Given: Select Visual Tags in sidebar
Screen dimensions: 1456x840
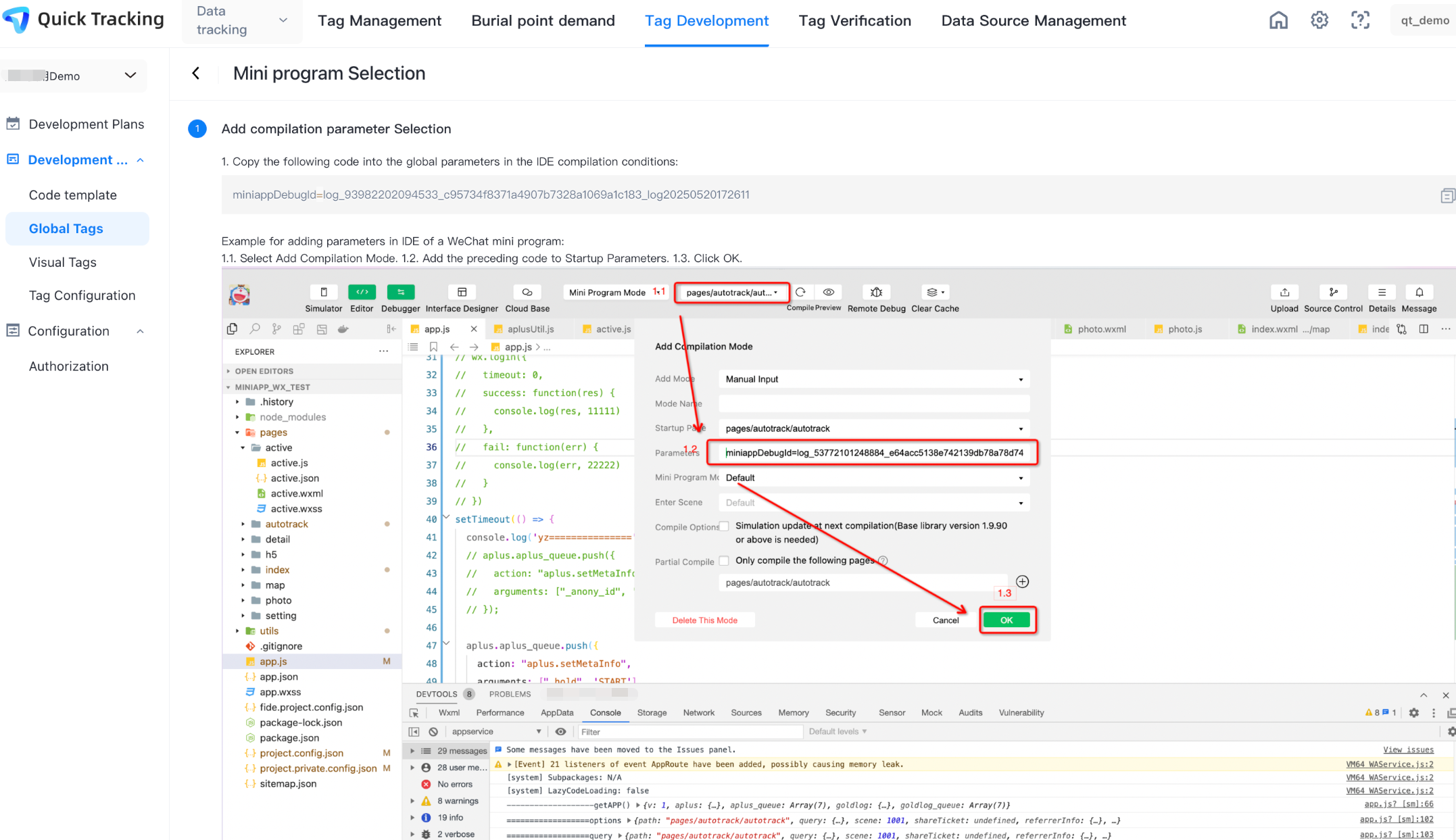Looking at the screenshot, I should pyautogui.click(x=62, y=262).
